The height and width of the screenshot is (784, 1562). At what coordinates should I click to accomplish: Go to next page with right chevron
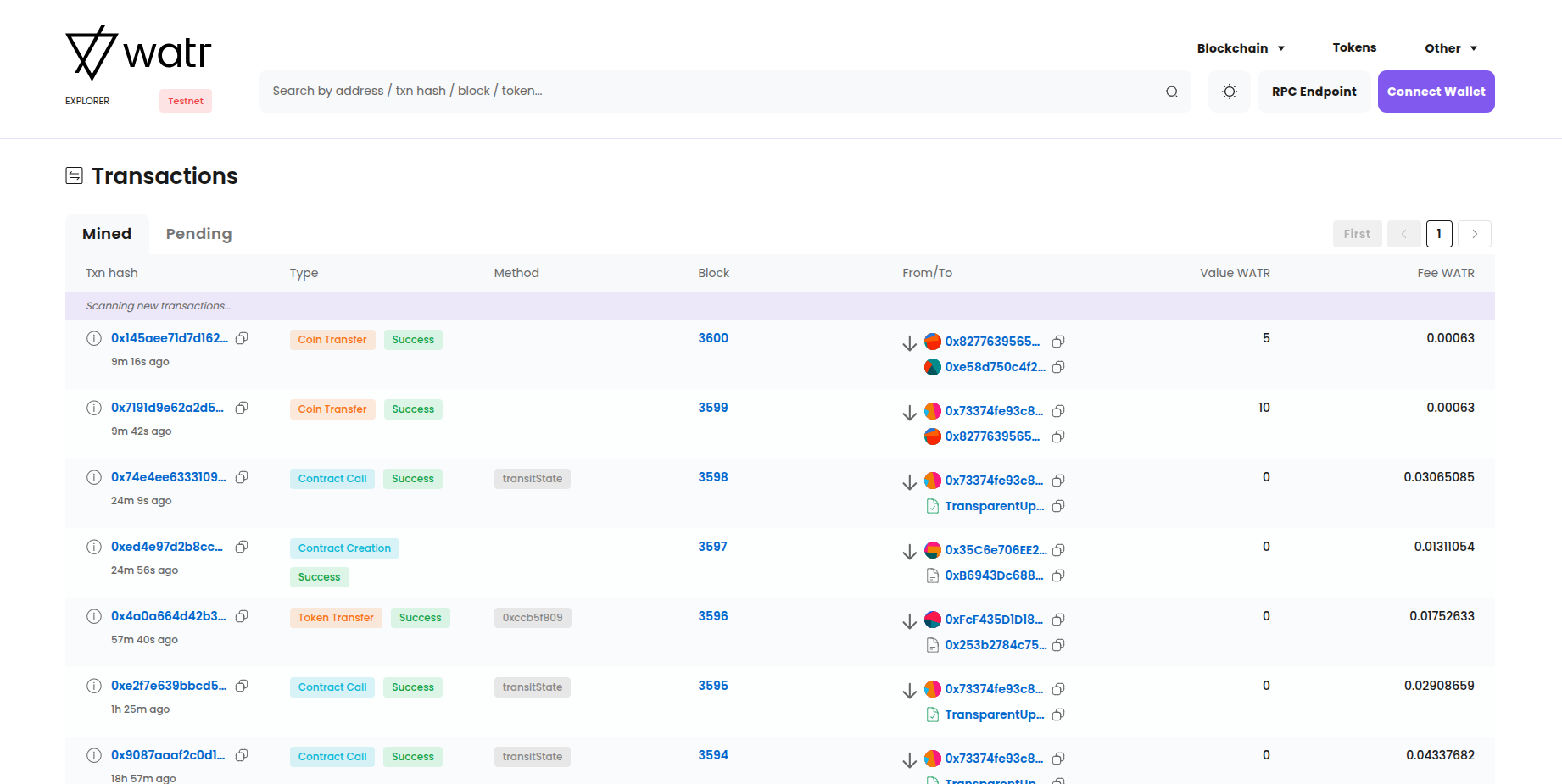1475,234
